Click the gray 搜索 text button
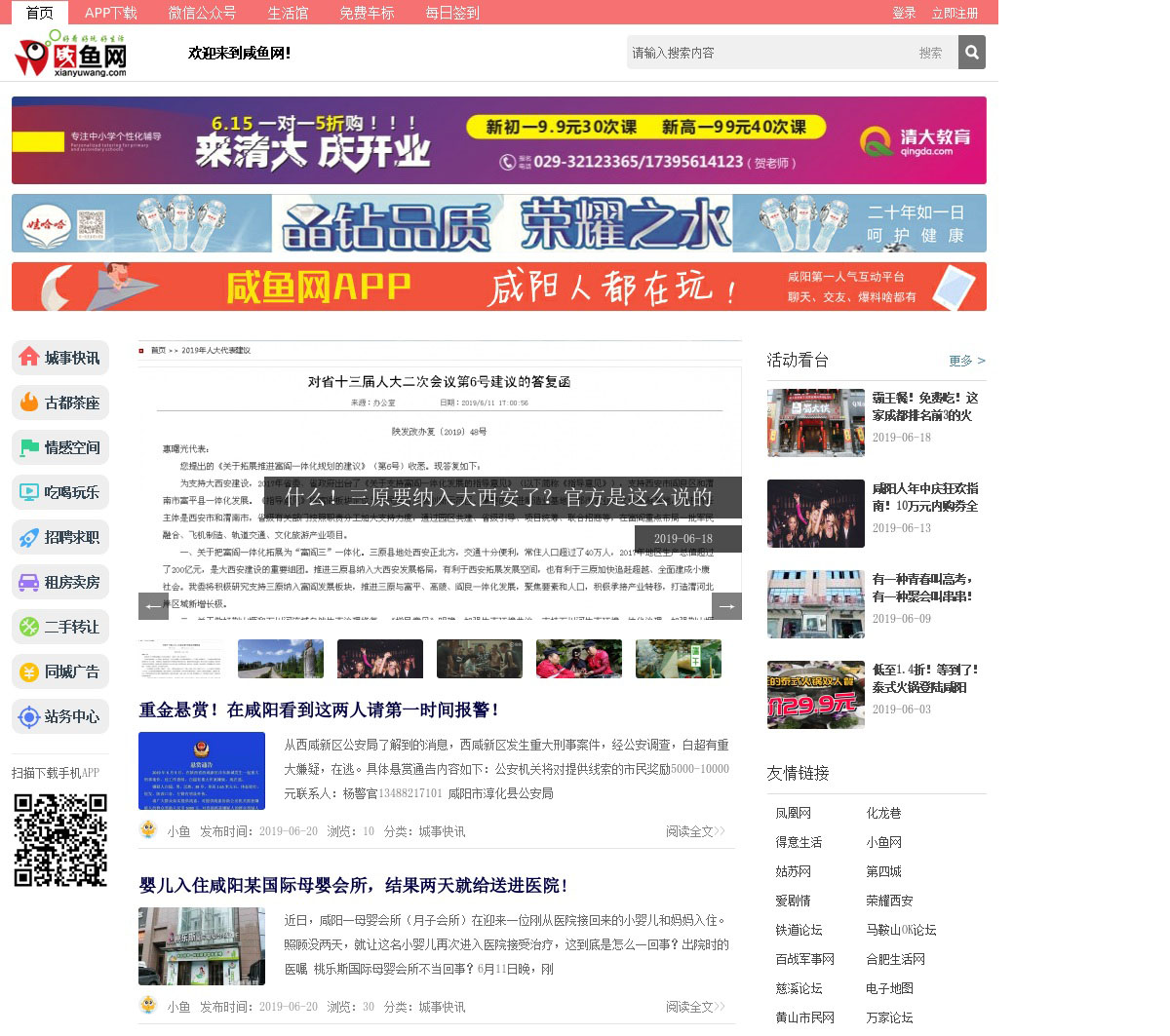 pos(930,53)
